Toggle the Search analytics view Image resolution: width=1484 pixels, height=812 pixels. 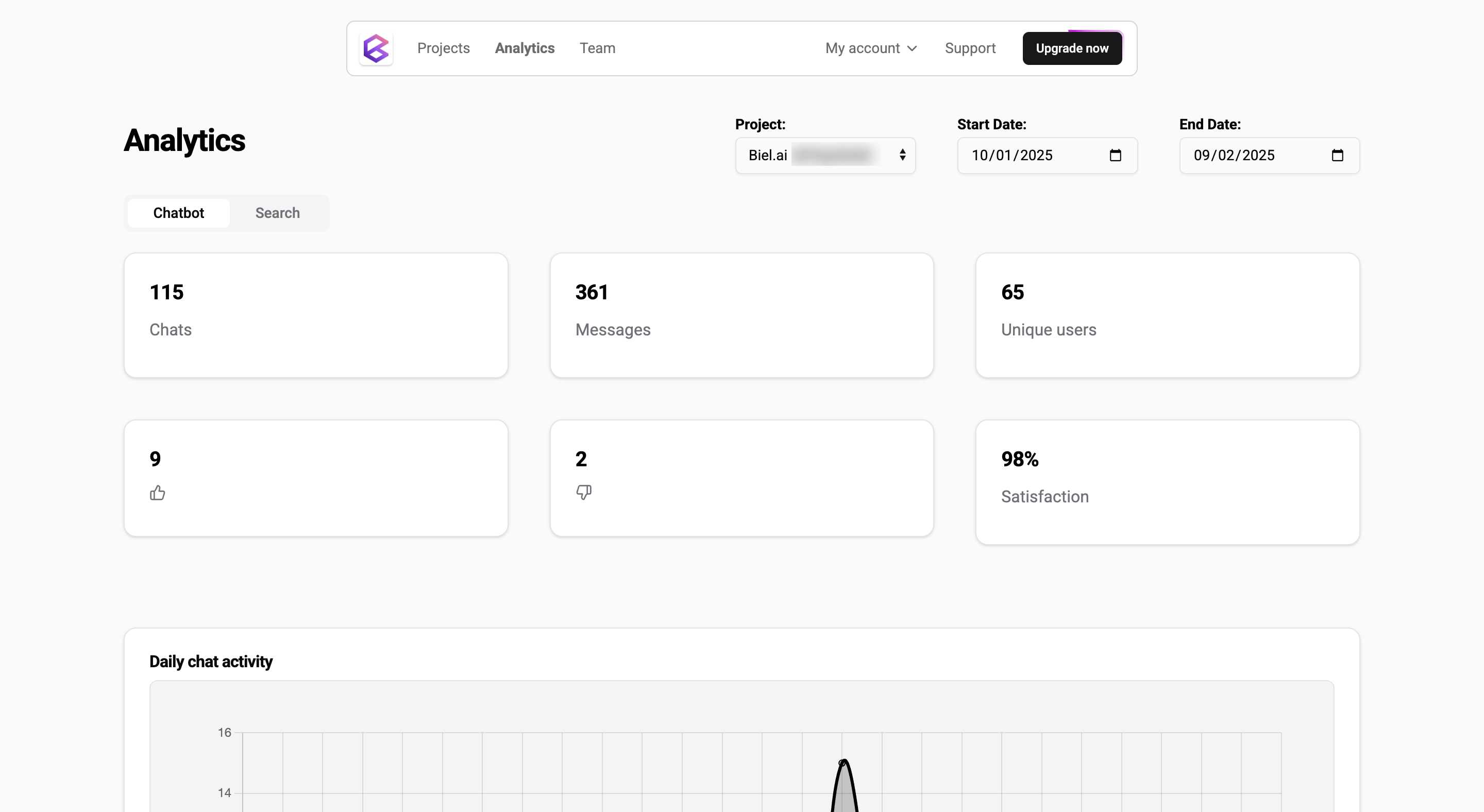pyautogui.click(x=277, y=212)
